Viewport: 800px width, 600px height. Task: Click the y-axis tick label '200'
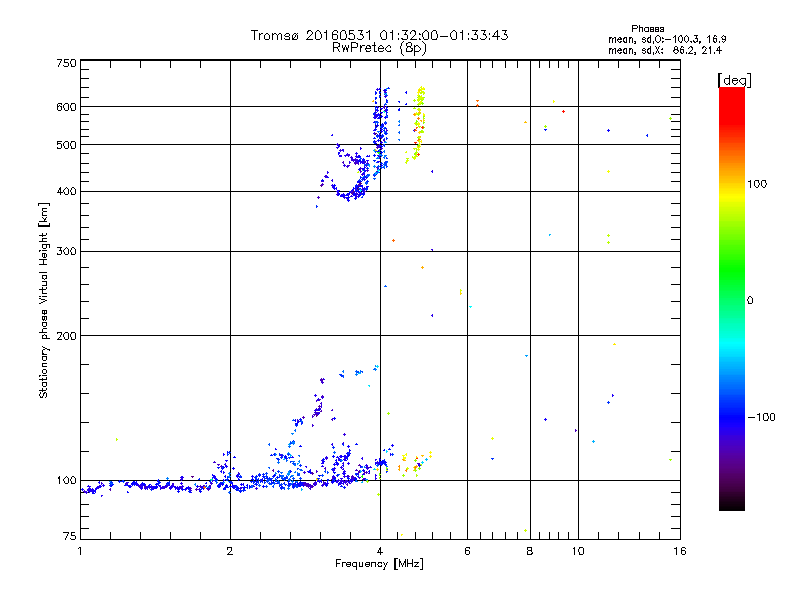[x=66, y=336]
